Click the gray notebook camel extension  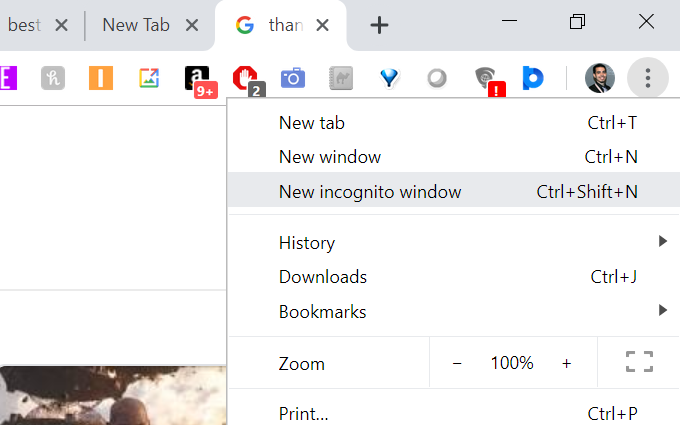click(341, 78)
